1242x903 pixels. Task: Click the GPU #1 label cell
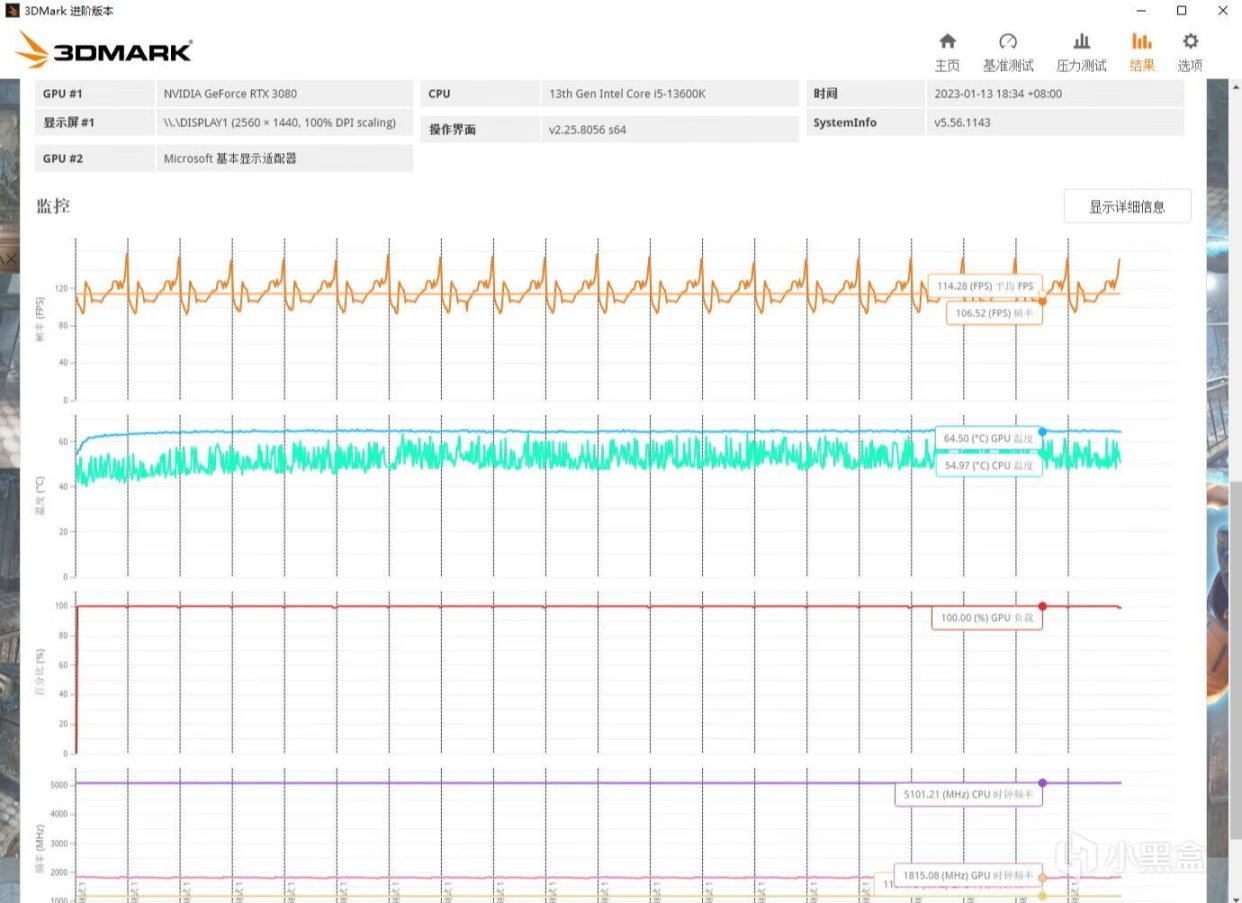tap(95, 94)
